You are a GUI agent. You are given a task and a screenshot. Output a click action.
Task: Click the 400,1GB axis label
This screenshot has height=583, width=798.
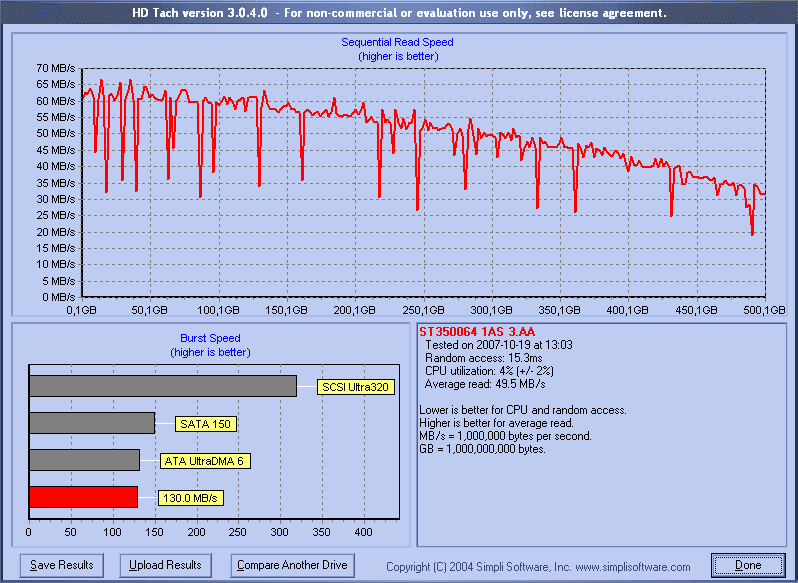[x=628, y=310]
